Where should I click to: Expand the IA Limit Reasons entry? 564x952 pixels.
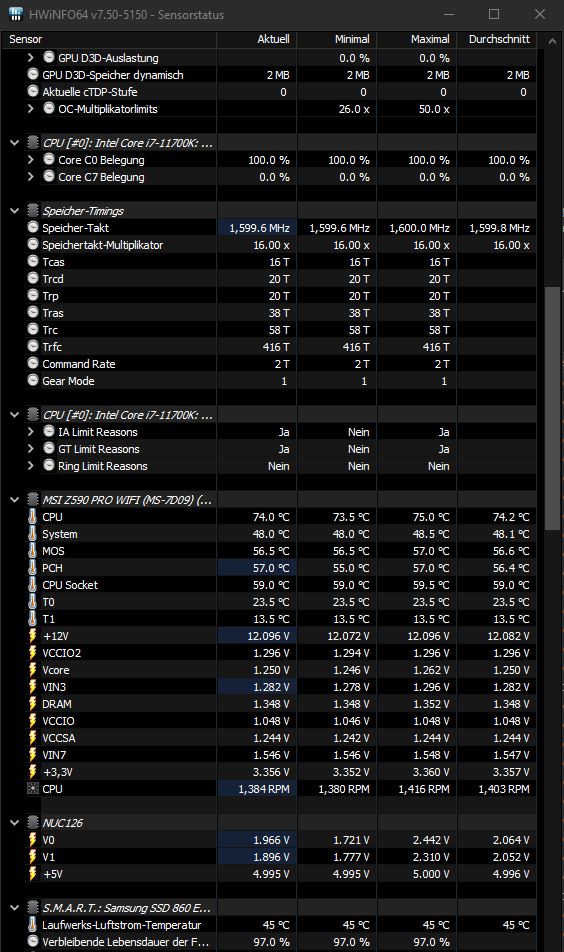[x=30, y=432]
